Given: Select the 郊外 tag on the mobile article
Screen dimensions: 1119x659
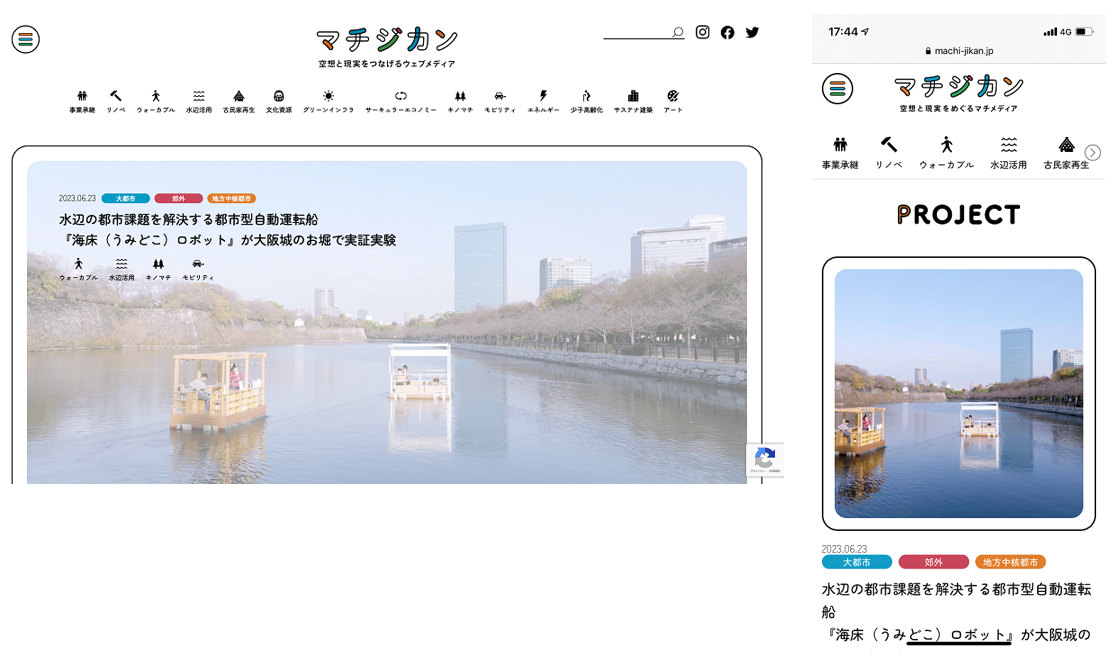Looking at the screenshot, I should point(934,562).
